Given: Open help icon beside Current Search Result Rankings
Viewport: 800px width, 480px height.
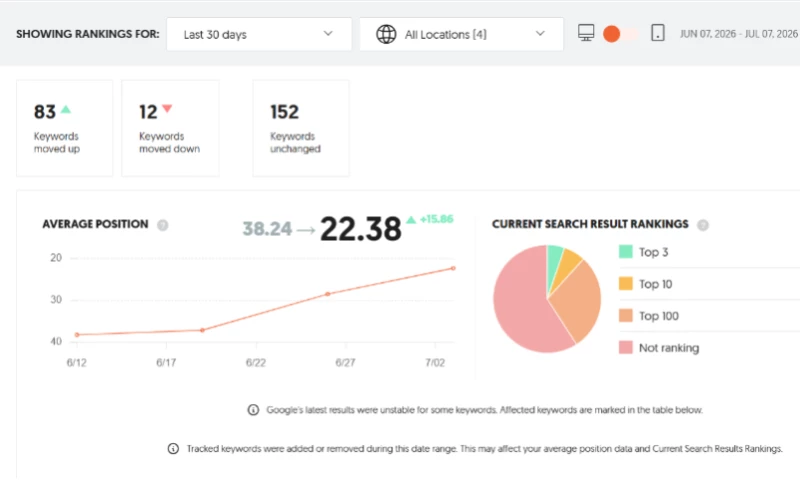Looking at the screenshot, I should click(x=703, y=225).
